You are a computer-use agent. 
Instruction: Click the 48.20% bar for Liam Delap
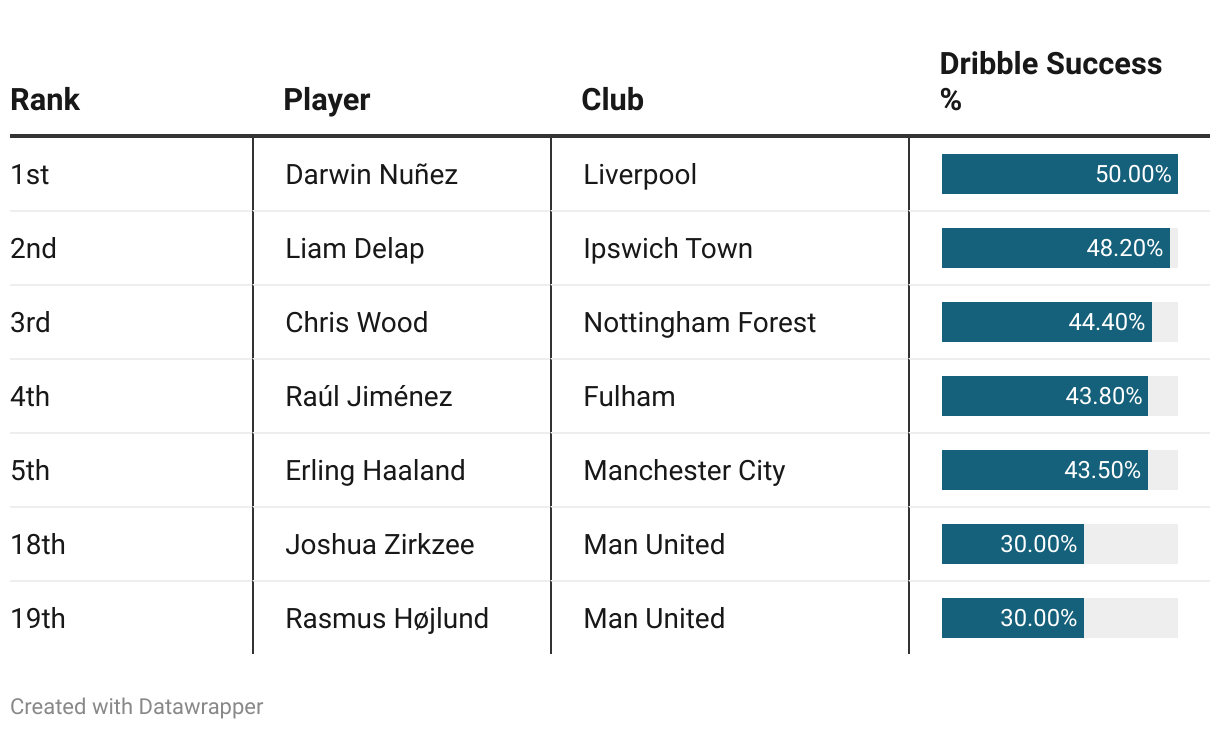(1056, 248)
